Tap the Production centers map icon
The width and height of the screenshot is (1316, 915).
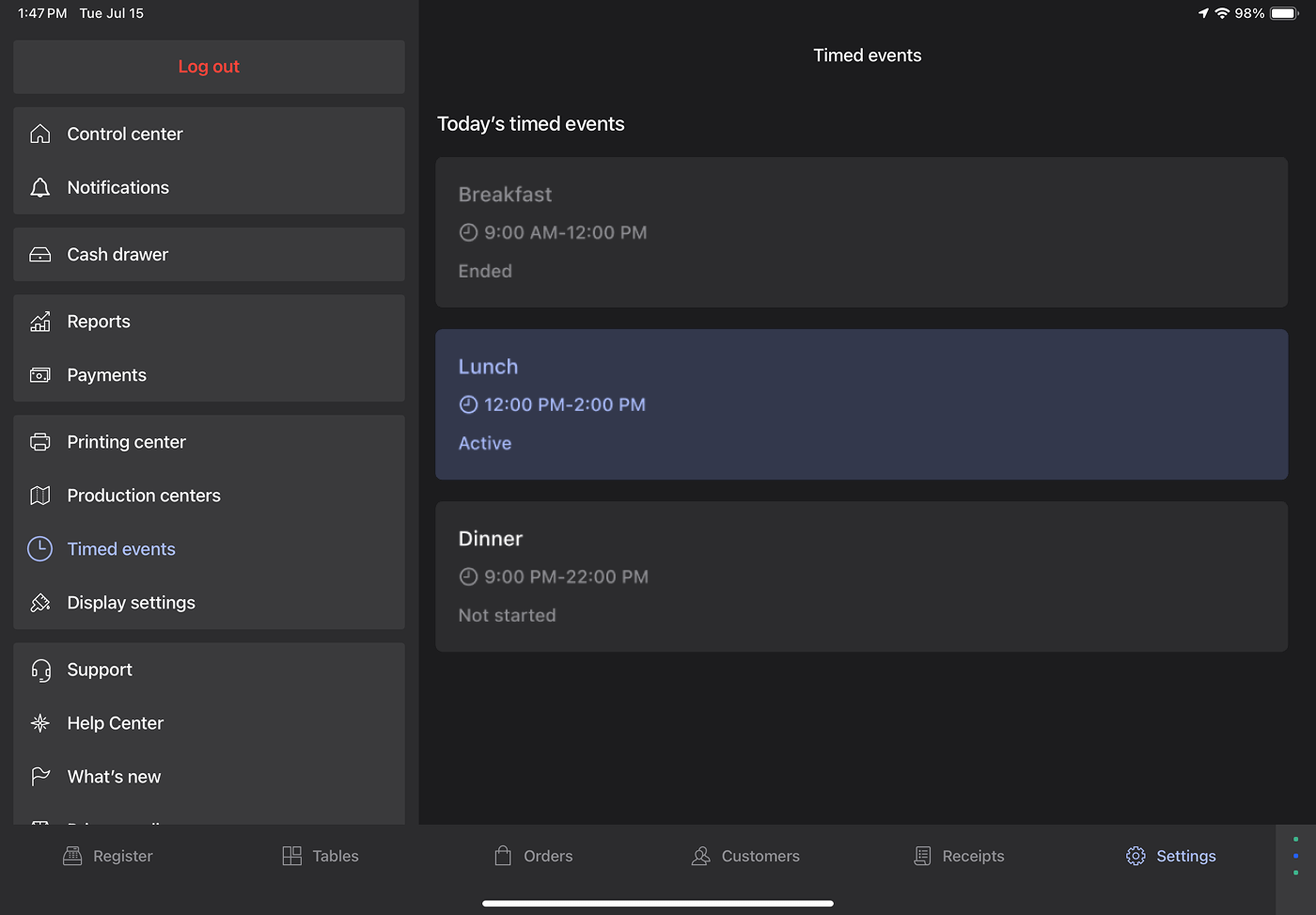[x=40, y=496]
